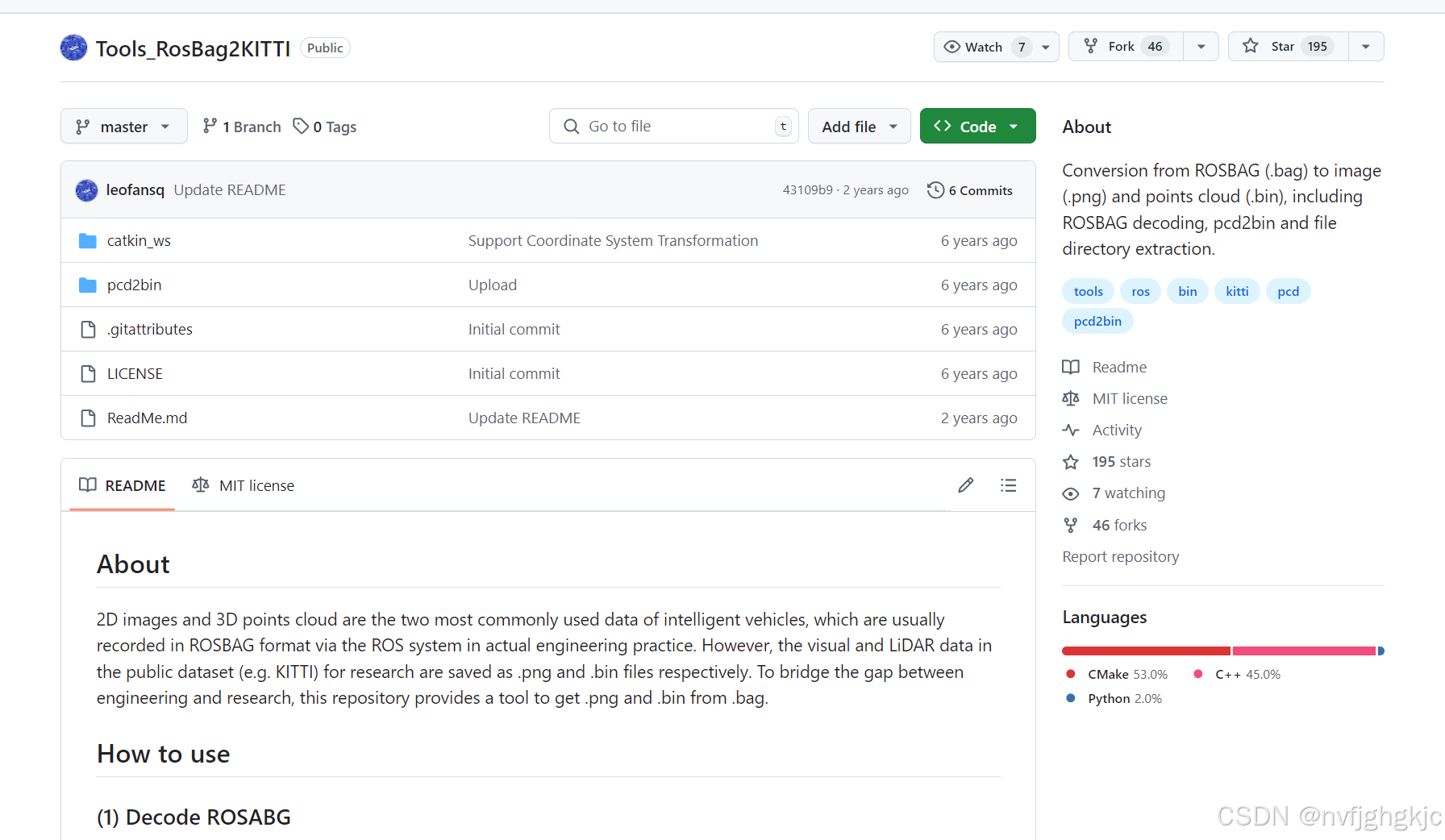Click the file icon beside LICENSE
Image resolution: width=1445 pixels, height=840 pixels.
(x=88, y=374)
